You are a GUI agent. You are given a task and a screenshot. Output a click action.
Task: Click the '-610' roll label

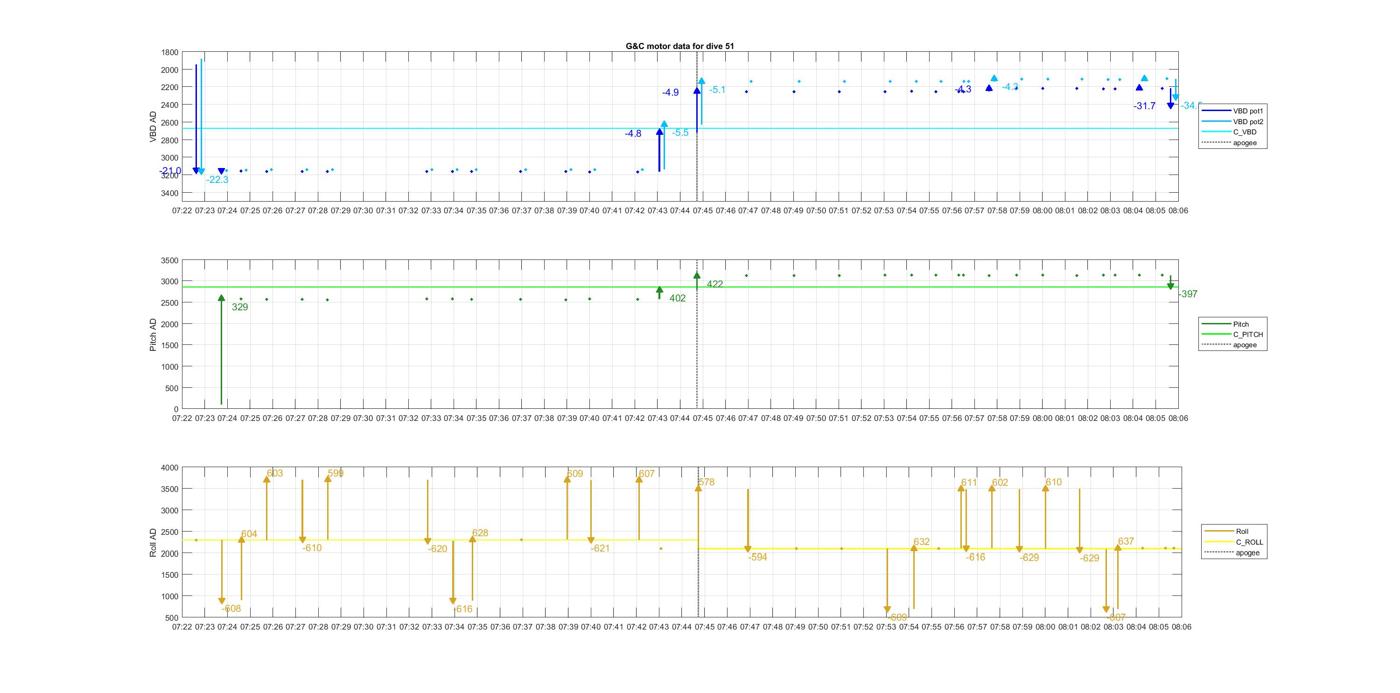pyautogui.click(x=312, y=548)
